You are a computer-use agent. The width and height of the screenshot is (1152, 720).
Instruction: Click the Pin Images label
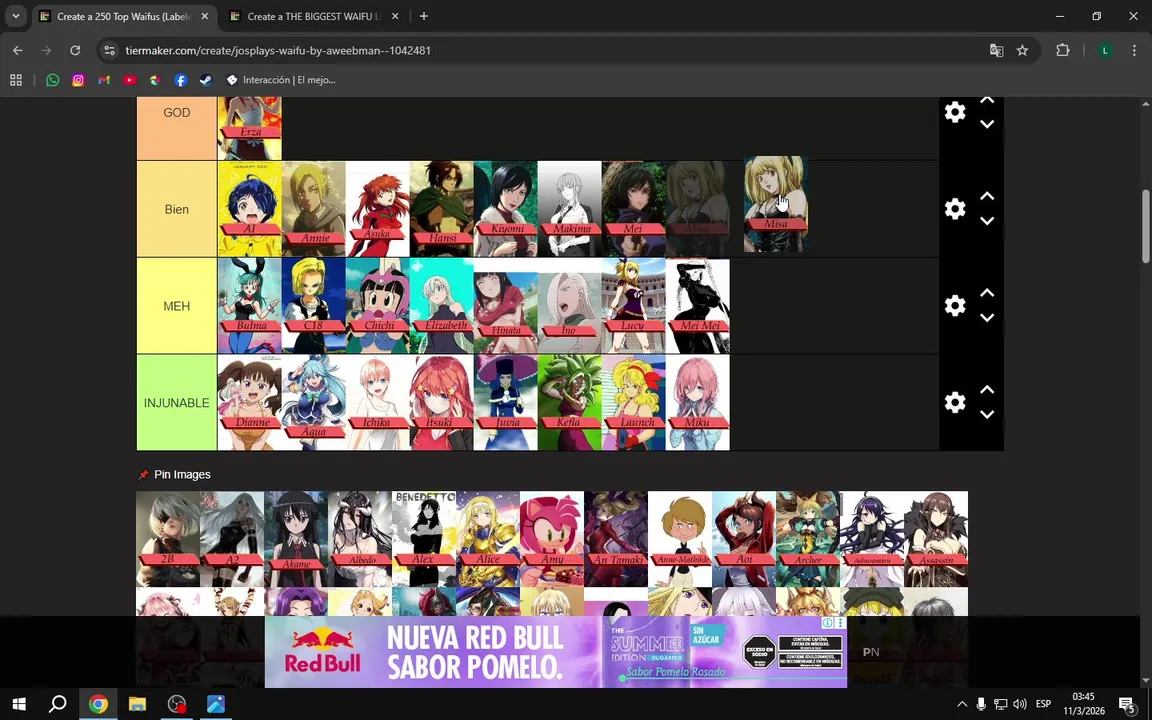182,475
